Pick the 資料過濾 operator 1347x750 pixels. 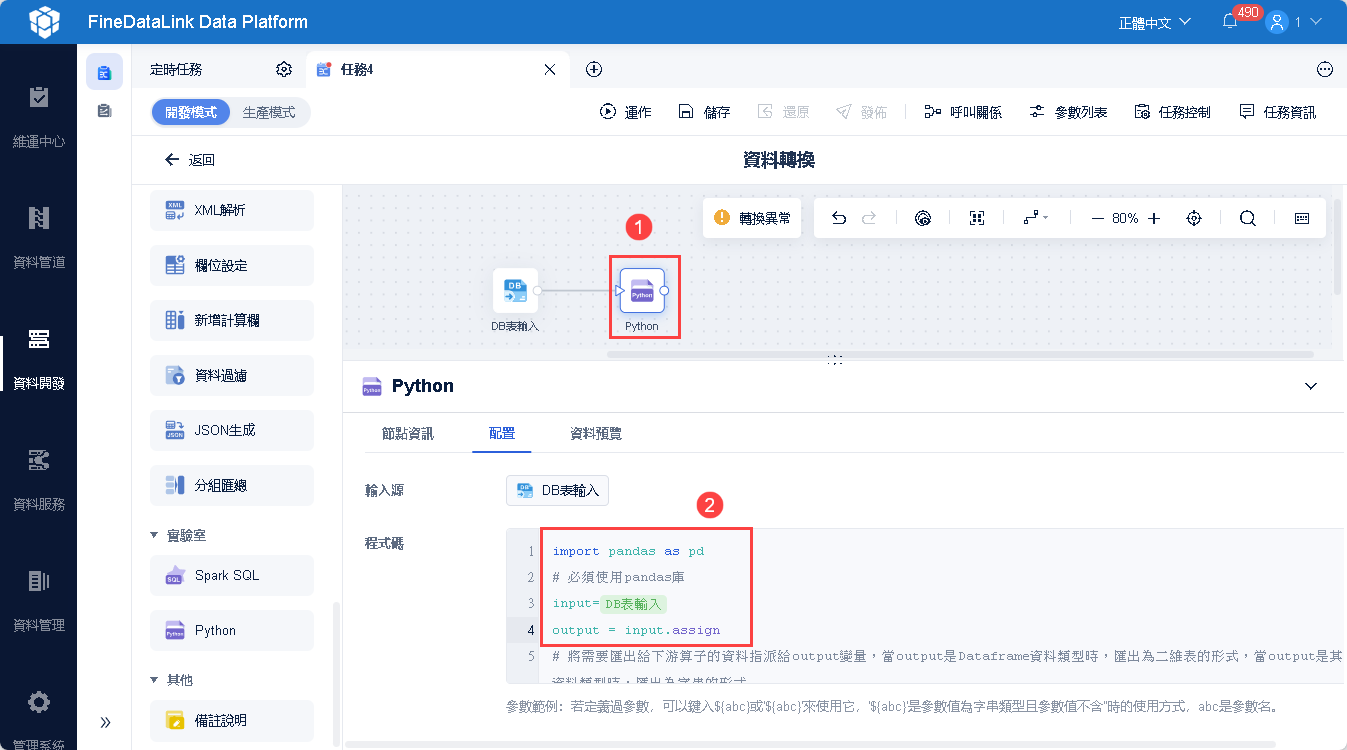pos(232,376)
